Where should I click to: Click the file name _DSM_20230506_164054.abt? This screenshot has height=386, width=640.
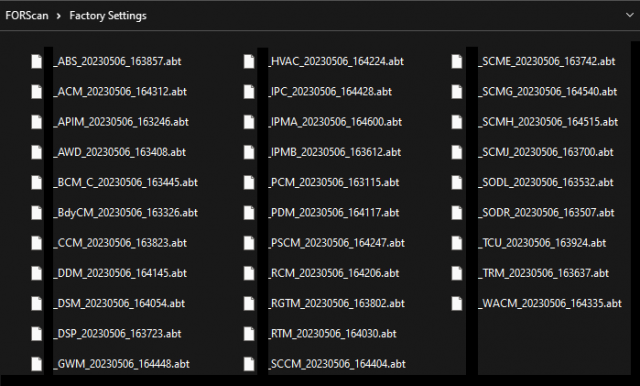pos(119,303)
